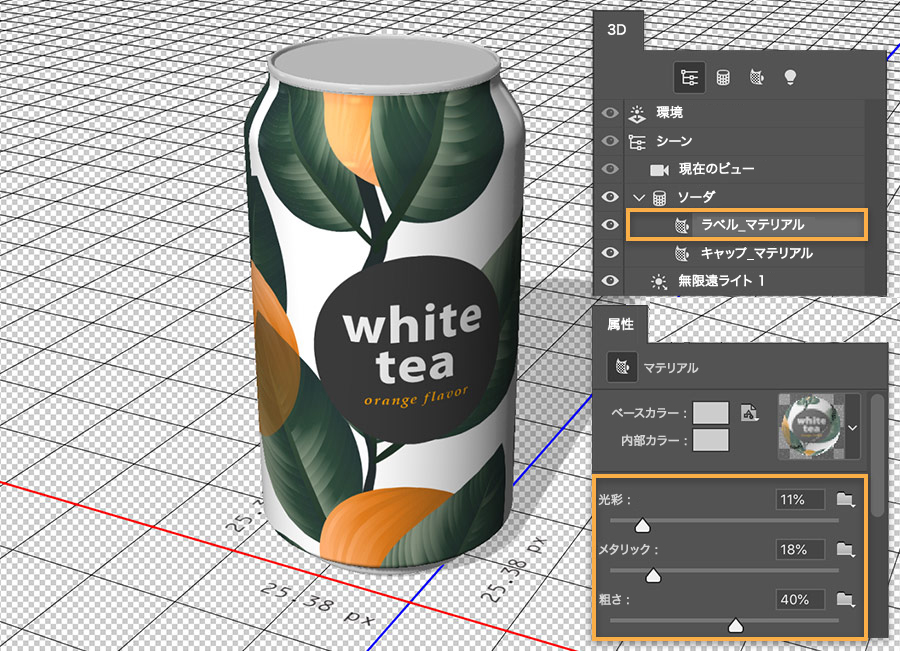Open the メタリック texture folder menu
This screenshot has height=651, width=900.
click(x=845, y=549)
